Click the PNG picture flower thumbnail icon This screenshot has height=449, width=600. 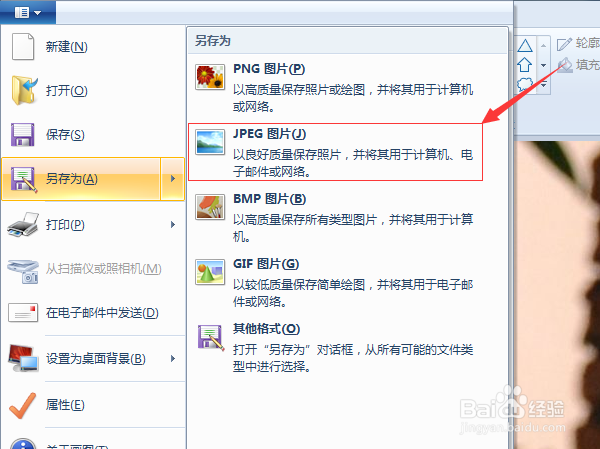[x=210, y=77]
